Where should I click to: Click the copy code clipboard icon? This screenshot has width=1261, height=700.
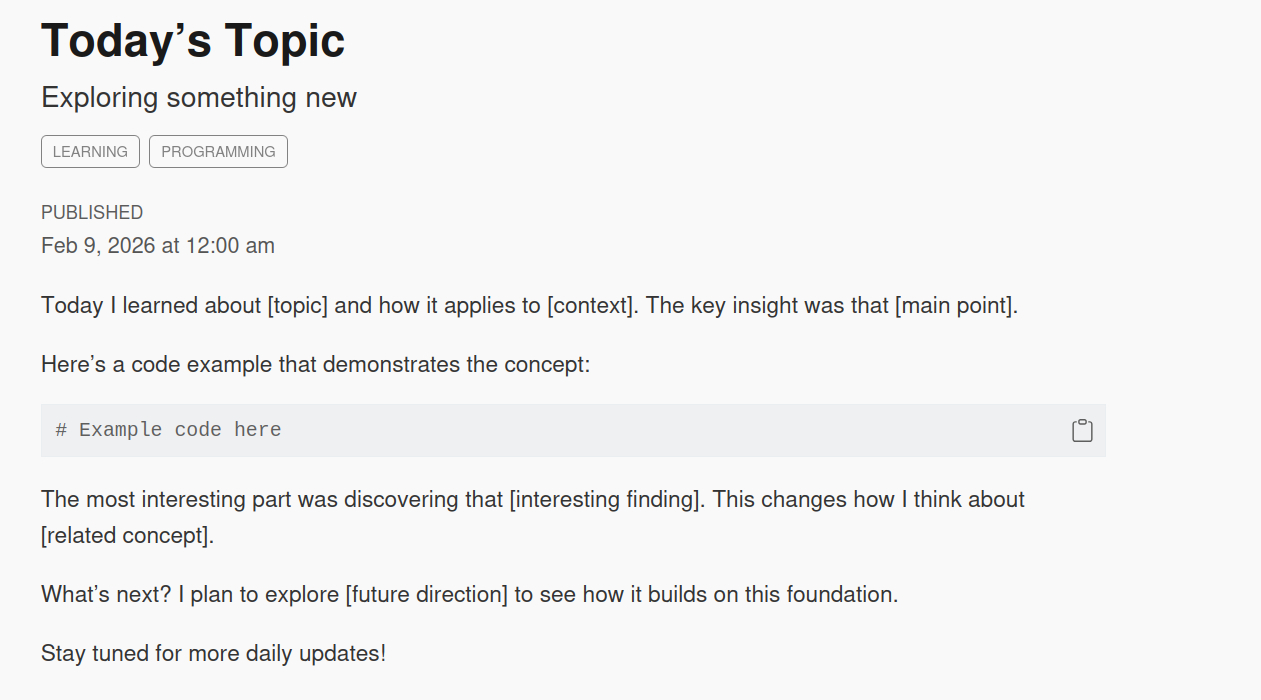coord(1082,430)
